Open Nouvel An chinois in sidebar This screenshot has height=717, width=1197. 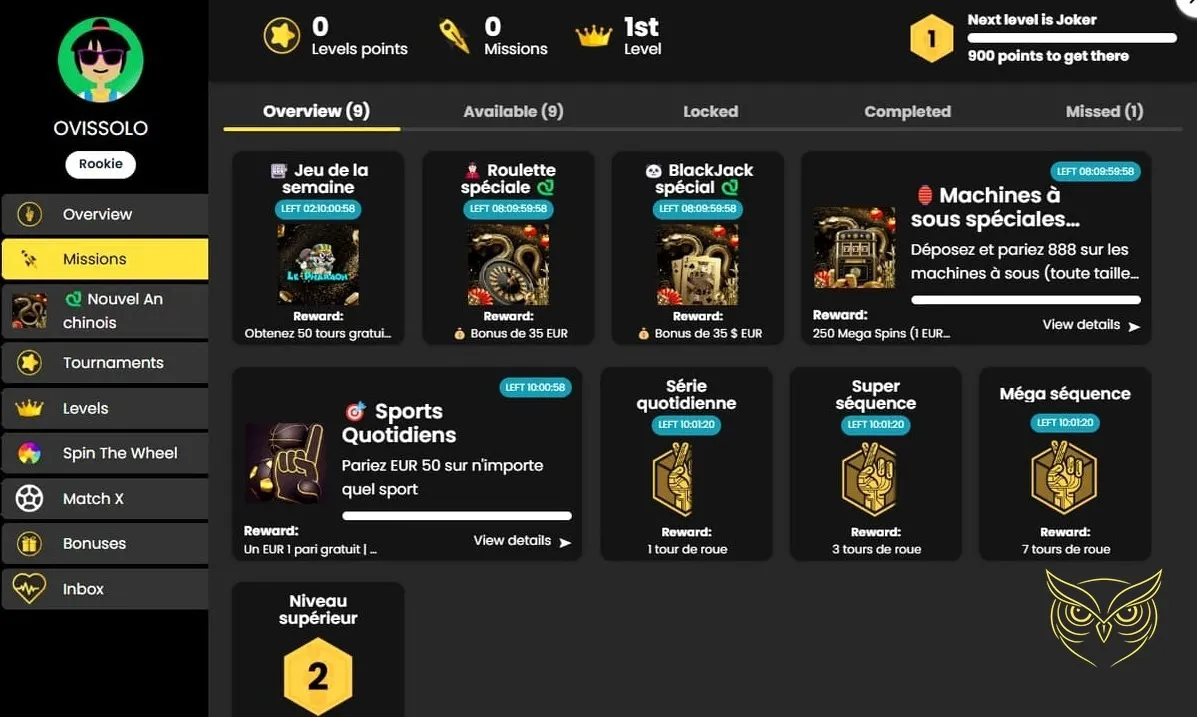click(105, 311)
